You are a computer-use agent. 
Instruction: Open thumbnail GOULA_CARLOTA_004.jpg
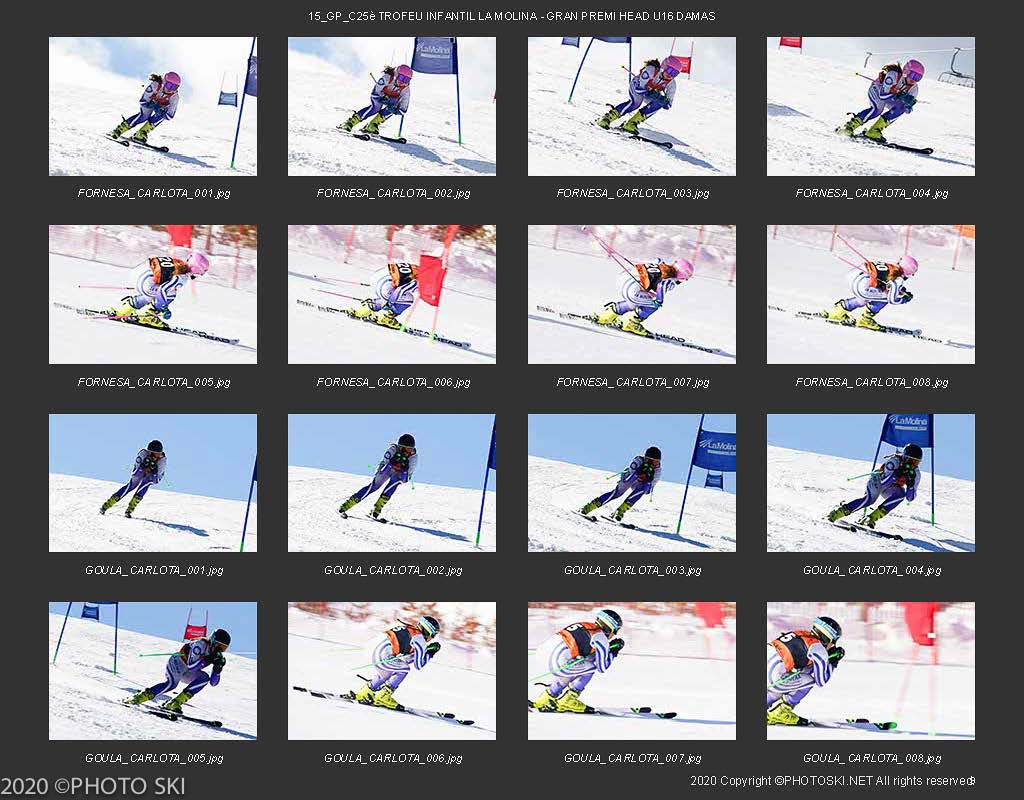pos(871,483)
